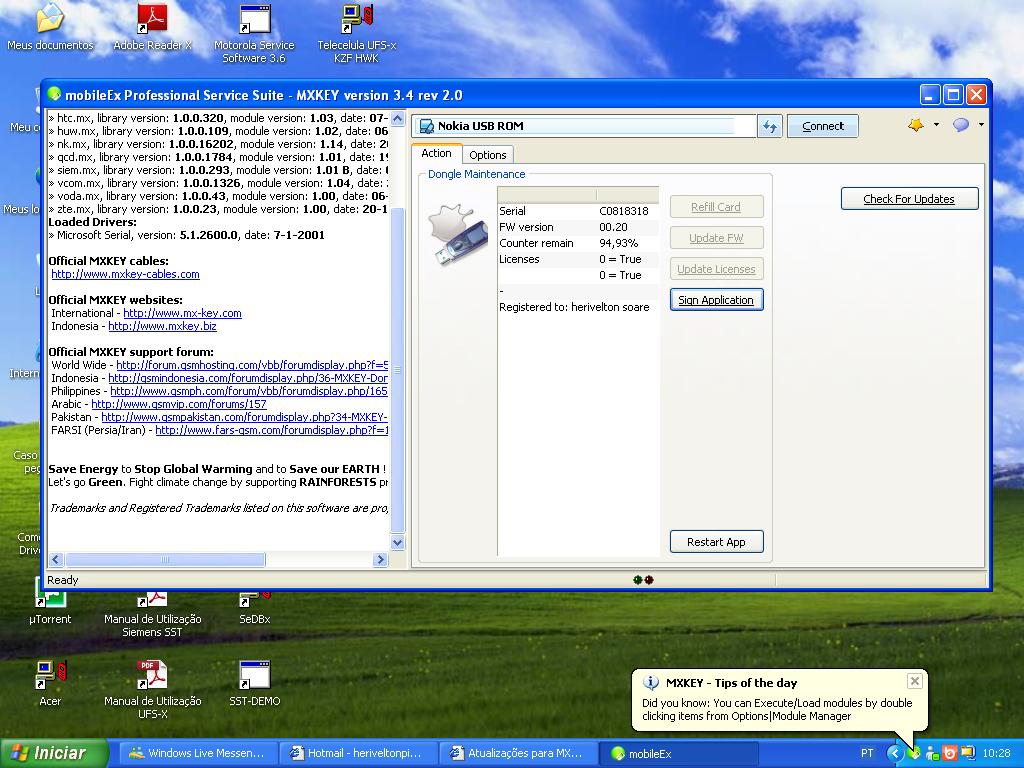The width and height of the screenshot is (1024, 768).
Task: Switch to the Options tab
Action: 488,155
